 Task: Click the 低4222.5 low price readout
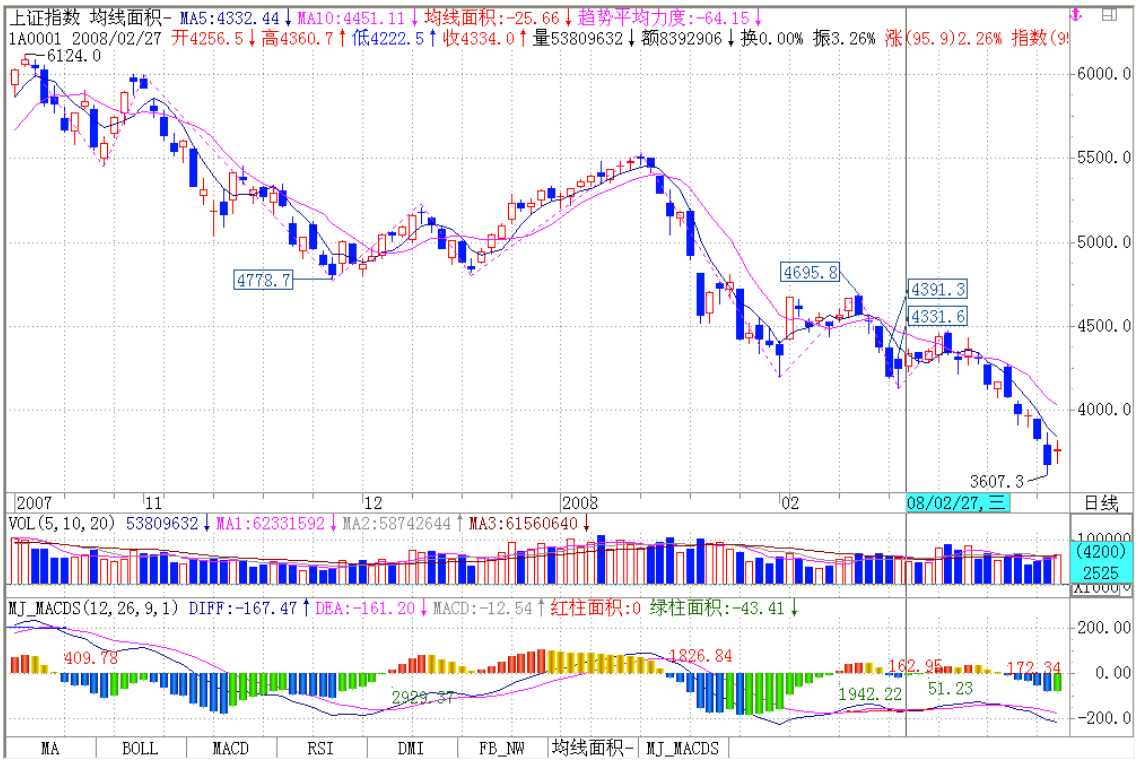[x=388, y=39]
